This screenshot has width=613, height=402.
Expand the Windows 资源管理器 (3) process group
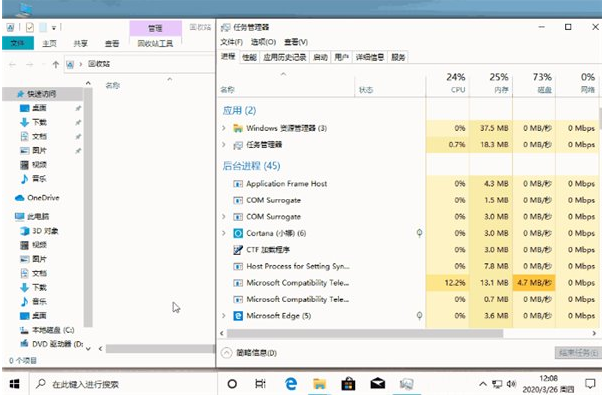[x=224, y=128]
